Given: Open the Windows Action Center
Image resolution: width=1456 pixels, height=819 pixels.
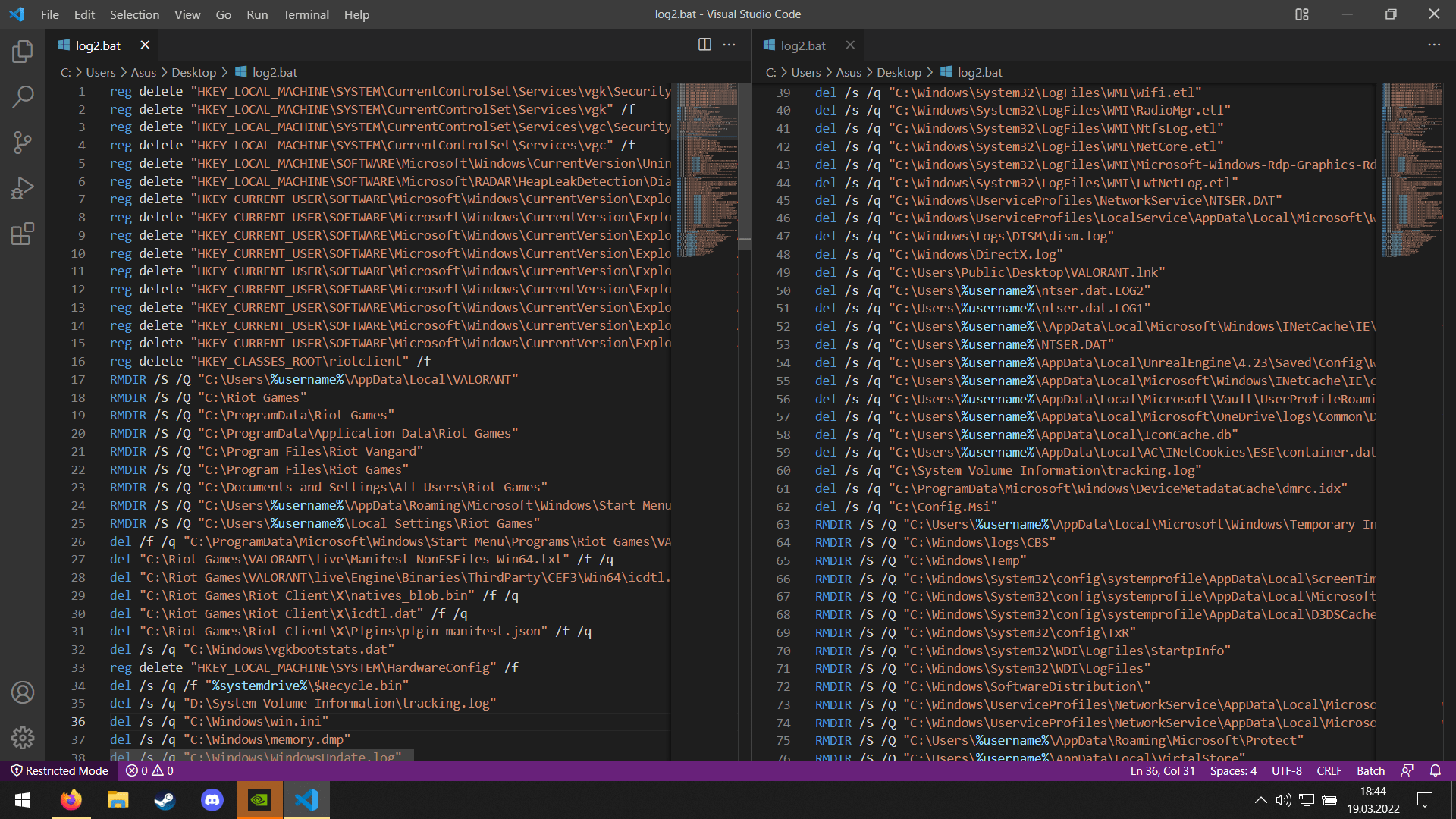Looking at the screenshot, I should coord(1425,800).
